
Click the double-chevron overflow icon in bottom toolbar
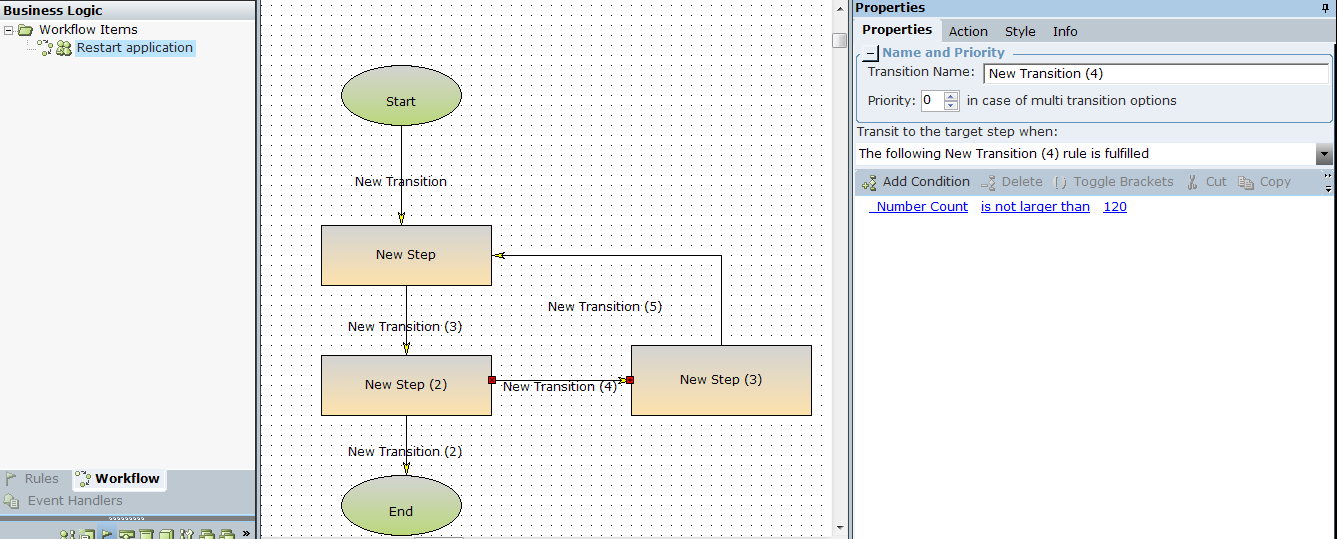(246, 534)
